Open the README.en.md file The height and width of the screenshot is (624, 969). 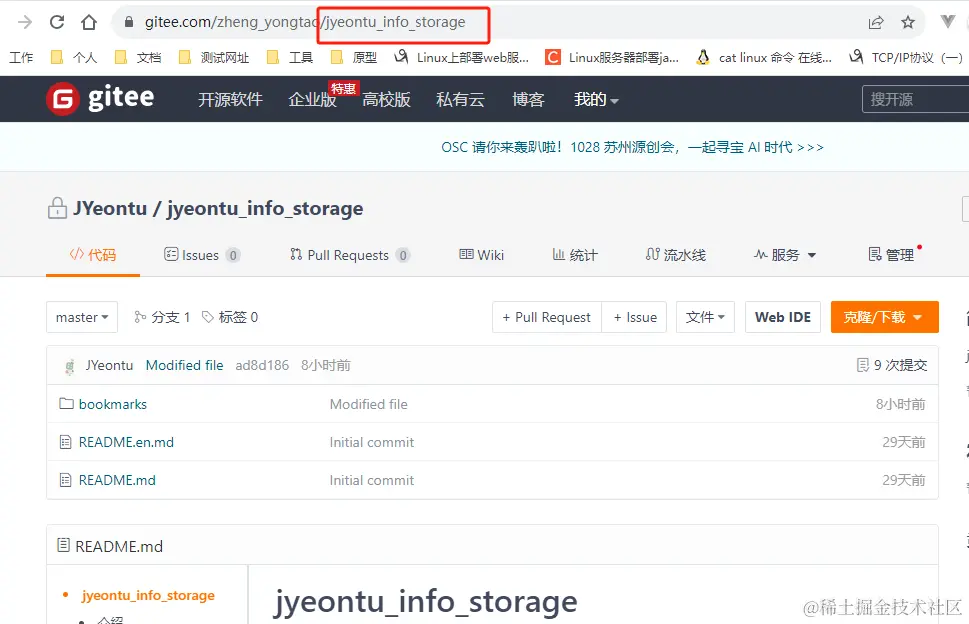(126, 442)
